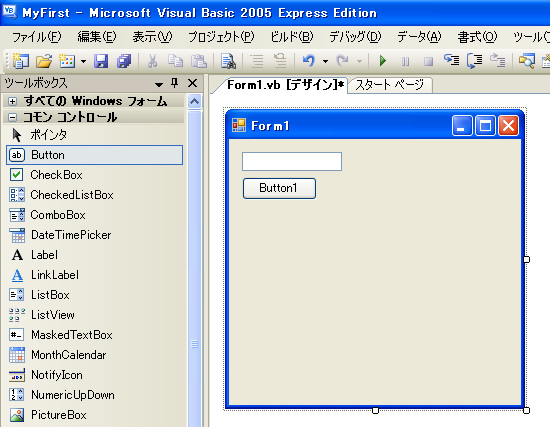
Task: Switch to the スタート ページ tab
Action: (389, 85)
